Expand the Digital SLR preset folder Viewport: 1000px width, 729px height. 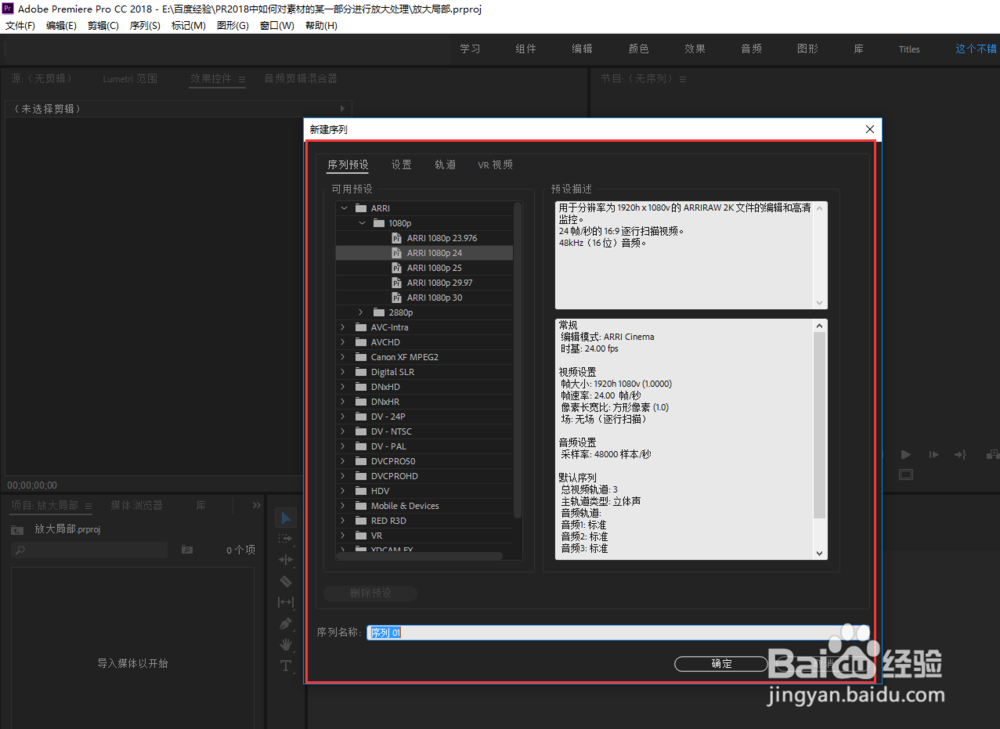[x=343, y=372]
